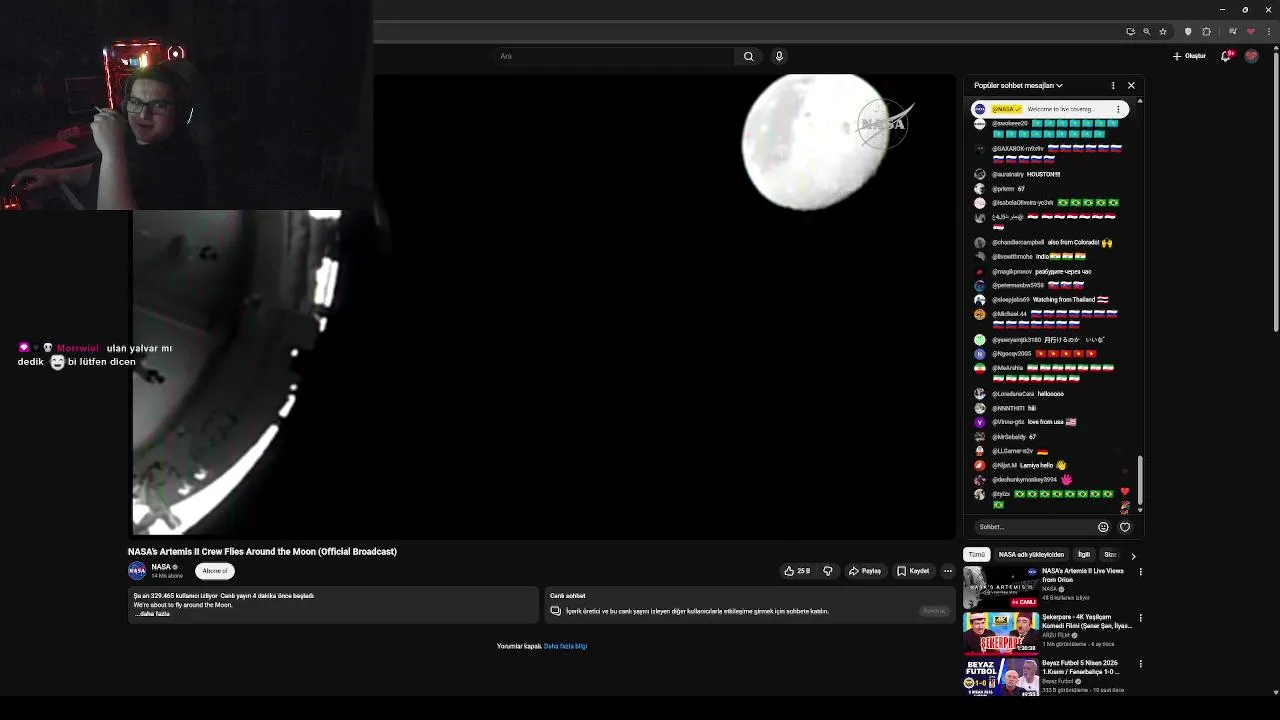This screenshot has height=720, width=1280.
Task: Click chat message from @chandlercampbell
Action: click(x=1050, y=242)
